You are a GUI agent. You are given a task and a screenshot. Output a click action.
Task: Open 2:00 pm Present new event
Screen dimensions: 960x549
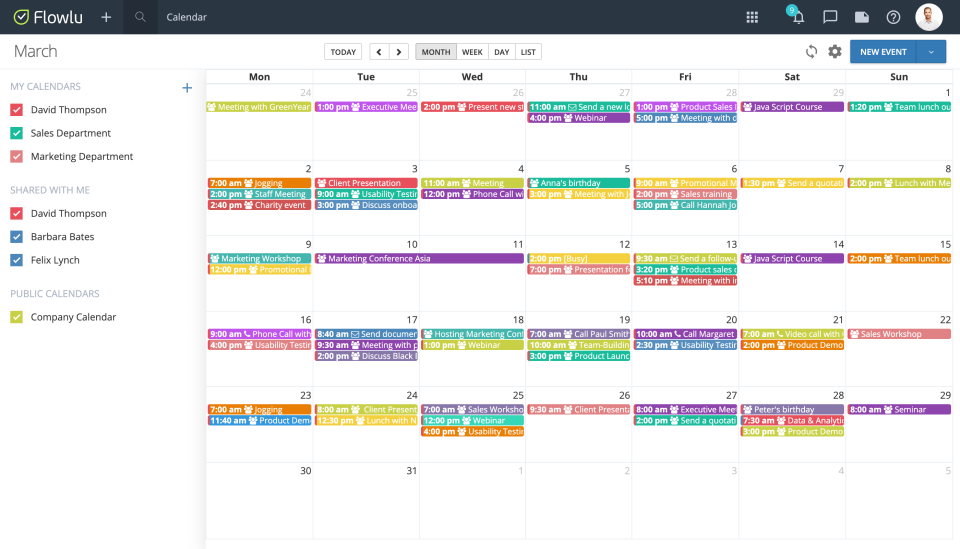click(473, 106)
